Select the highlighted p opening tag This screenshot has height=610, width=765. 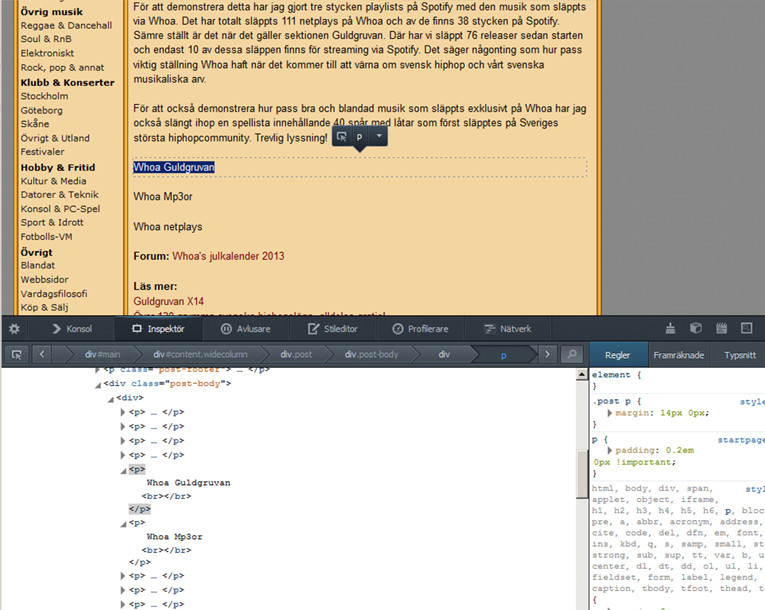tap(137, 469)
